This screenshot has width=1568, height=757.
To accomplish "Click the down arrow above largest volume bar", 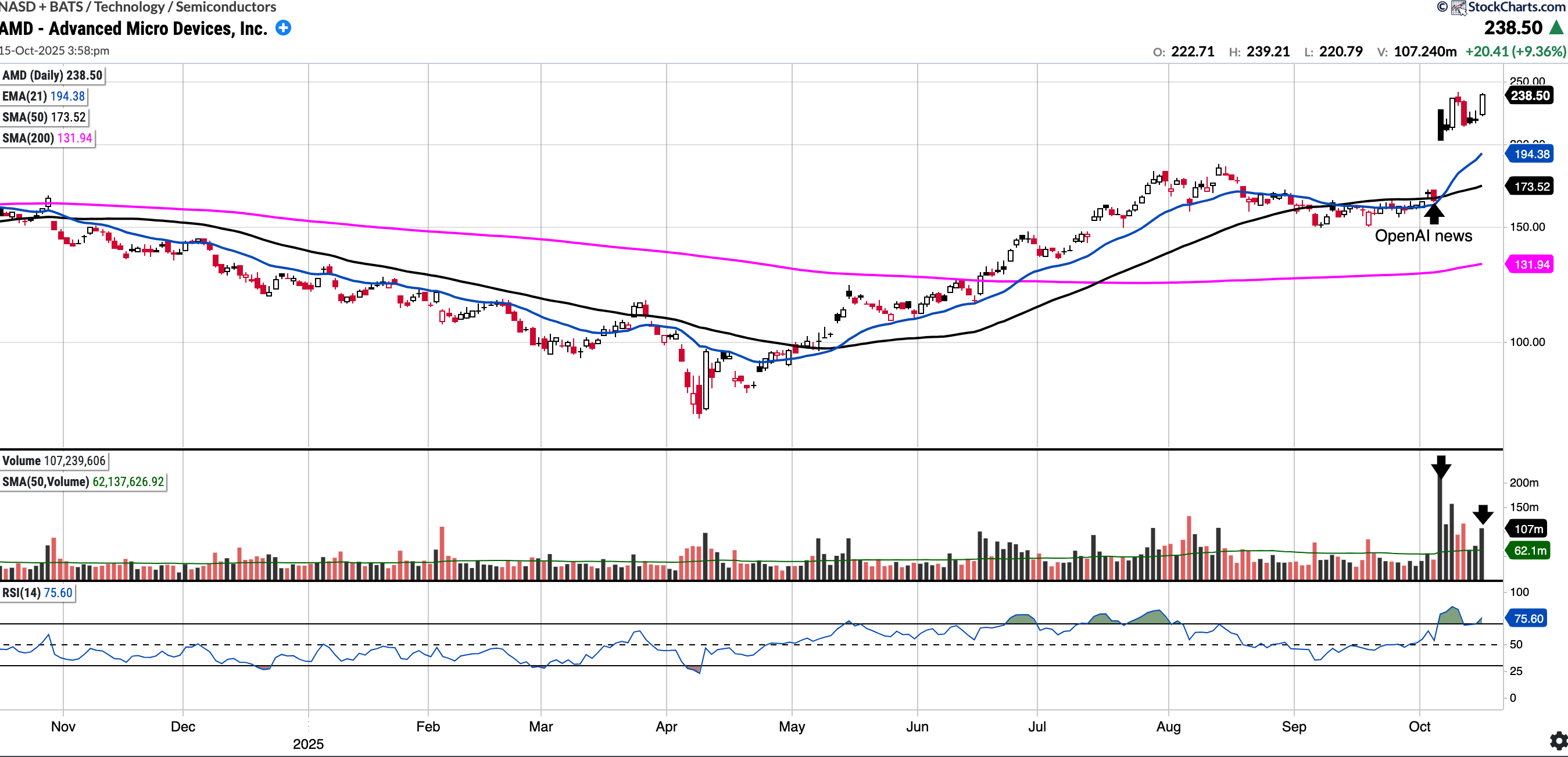I will [1441, 467].
